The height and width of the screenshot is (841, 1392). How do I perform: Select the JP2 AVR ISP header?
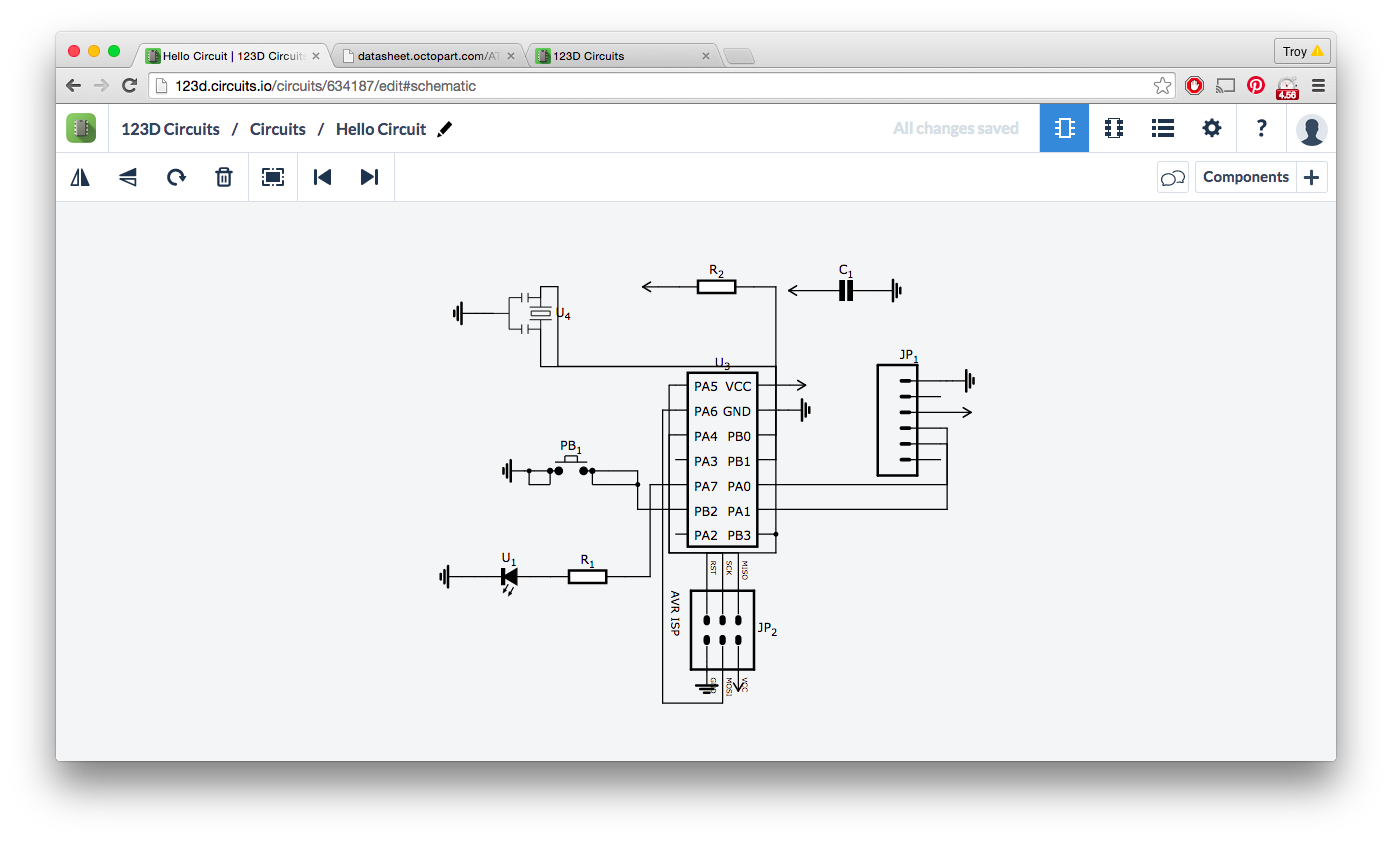pyautogui.click(x=722, y=630)
